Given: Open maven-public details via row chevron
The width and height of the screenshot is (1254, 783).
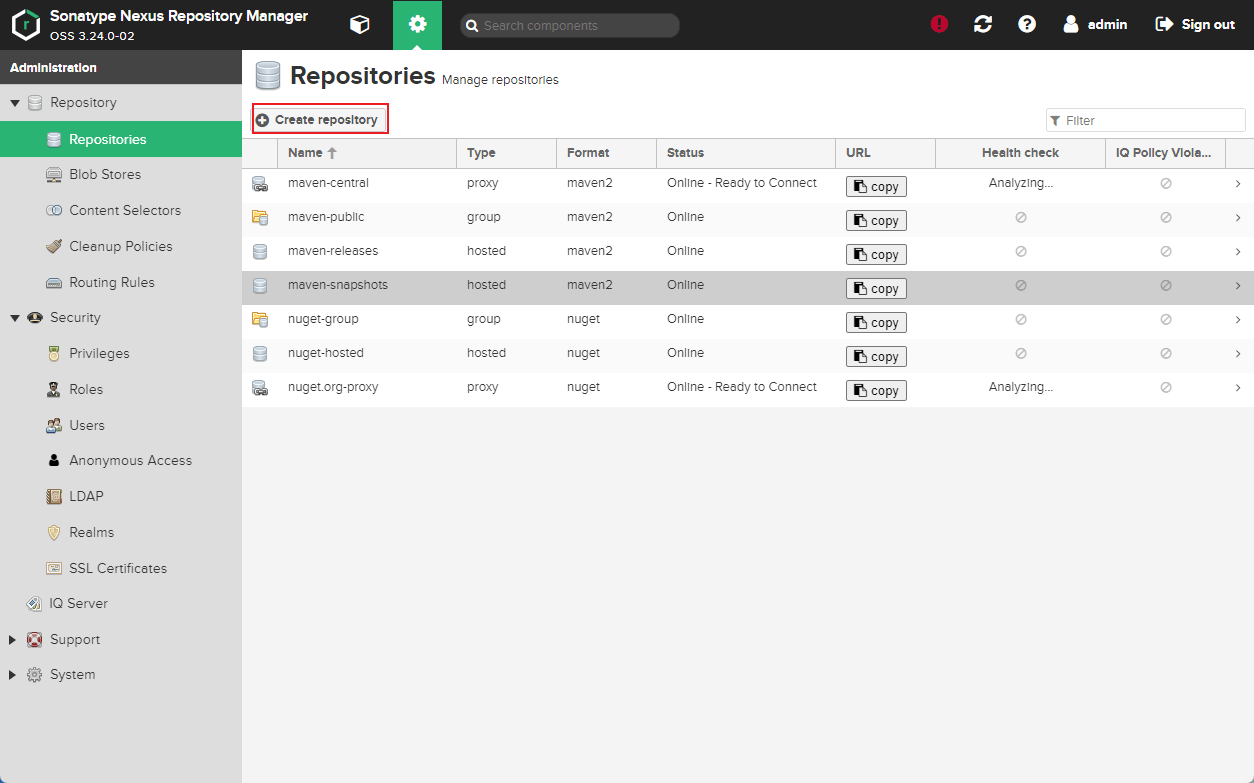Looking at the screenshot, I should click(1238, 218).
